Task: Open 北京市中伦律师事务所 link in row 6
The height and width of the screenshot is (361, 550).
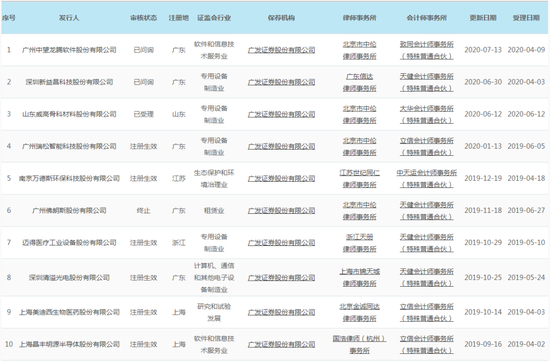Action: tap(360, 210)
